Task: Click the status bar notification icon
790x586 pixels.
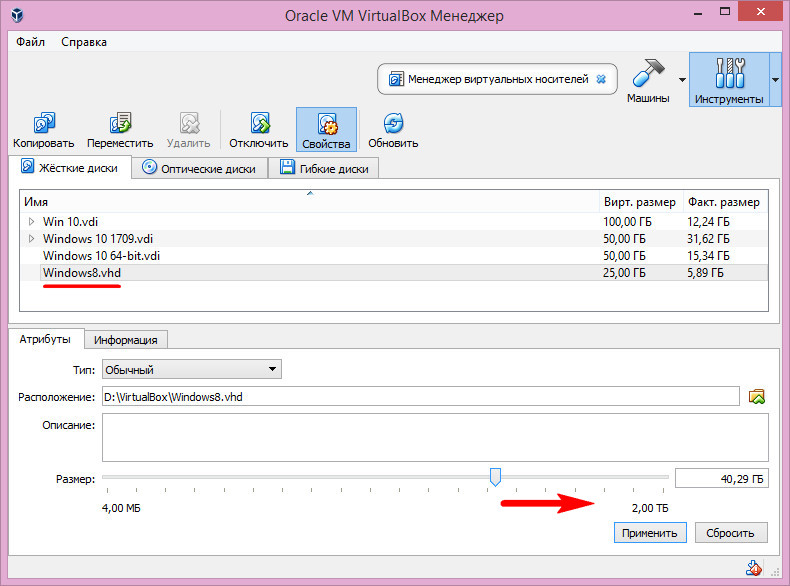Action: coord(754,568)
